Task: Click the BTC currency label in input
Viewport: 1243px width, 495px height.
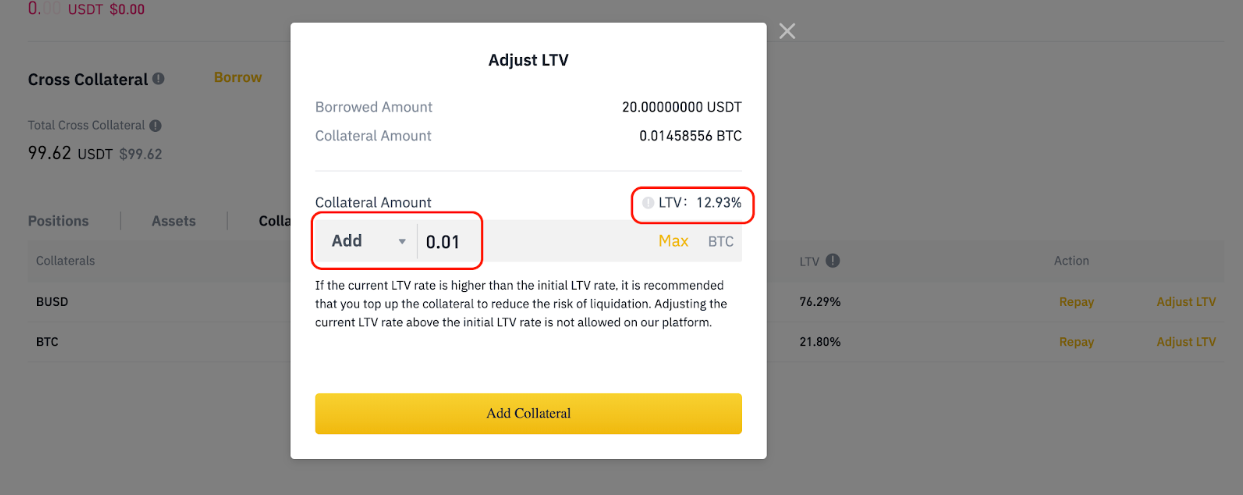Action: 721,241
